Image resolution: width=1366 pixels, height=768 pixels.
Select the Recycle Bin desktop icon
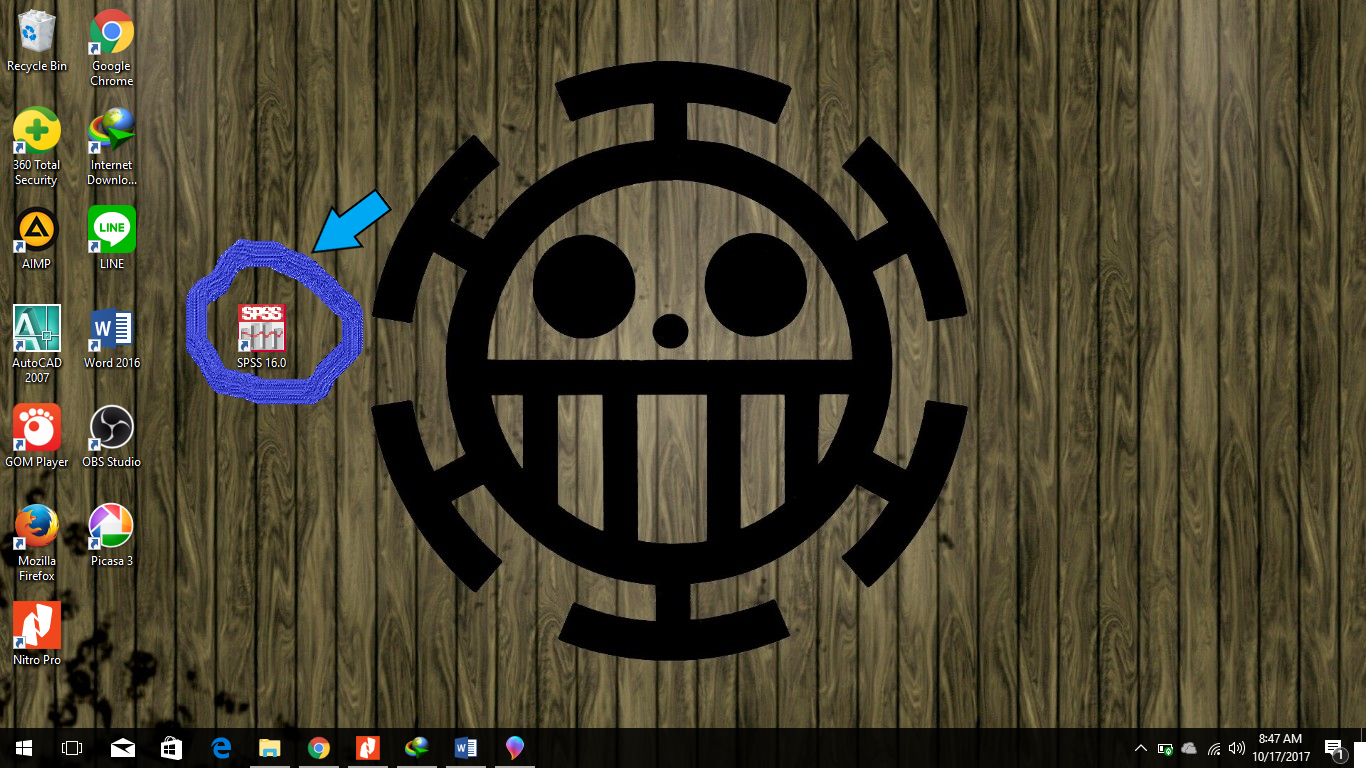pos(37,42)
